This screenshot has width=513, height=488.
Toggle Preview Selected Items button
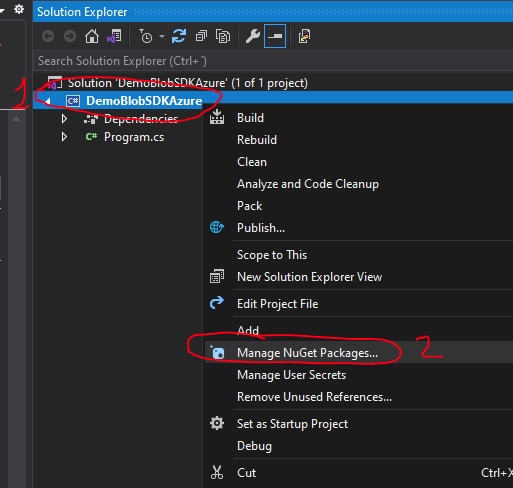click(275, 36)
